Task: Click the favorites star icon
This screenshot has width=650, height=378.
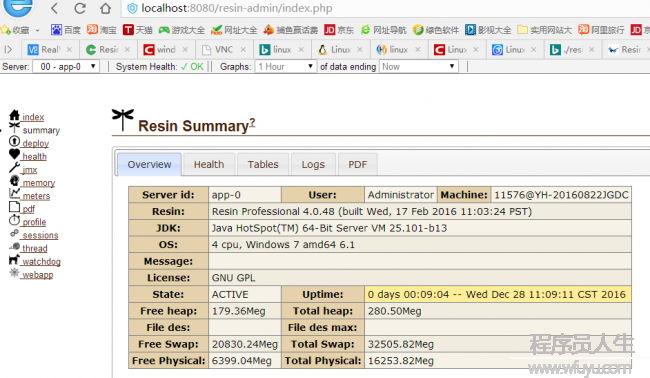Action: [x=5, y=30]
